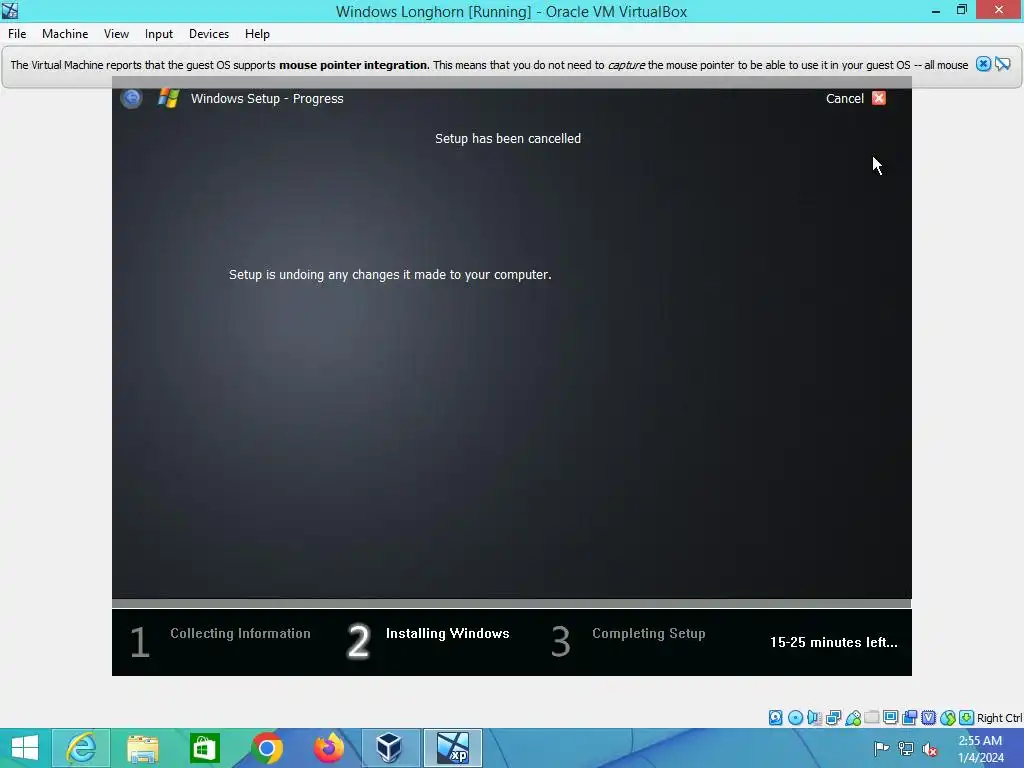Minimize the VirtualBox window

(x=936, y=10)
